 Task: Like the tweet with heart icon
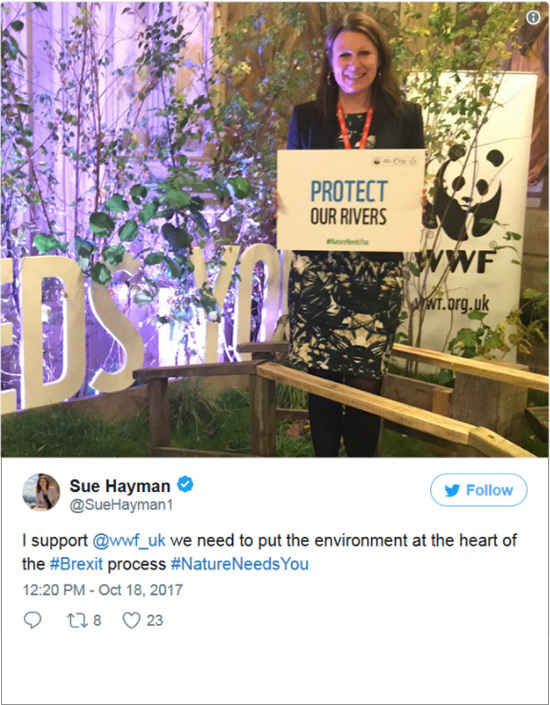click(x=132, y=620)
